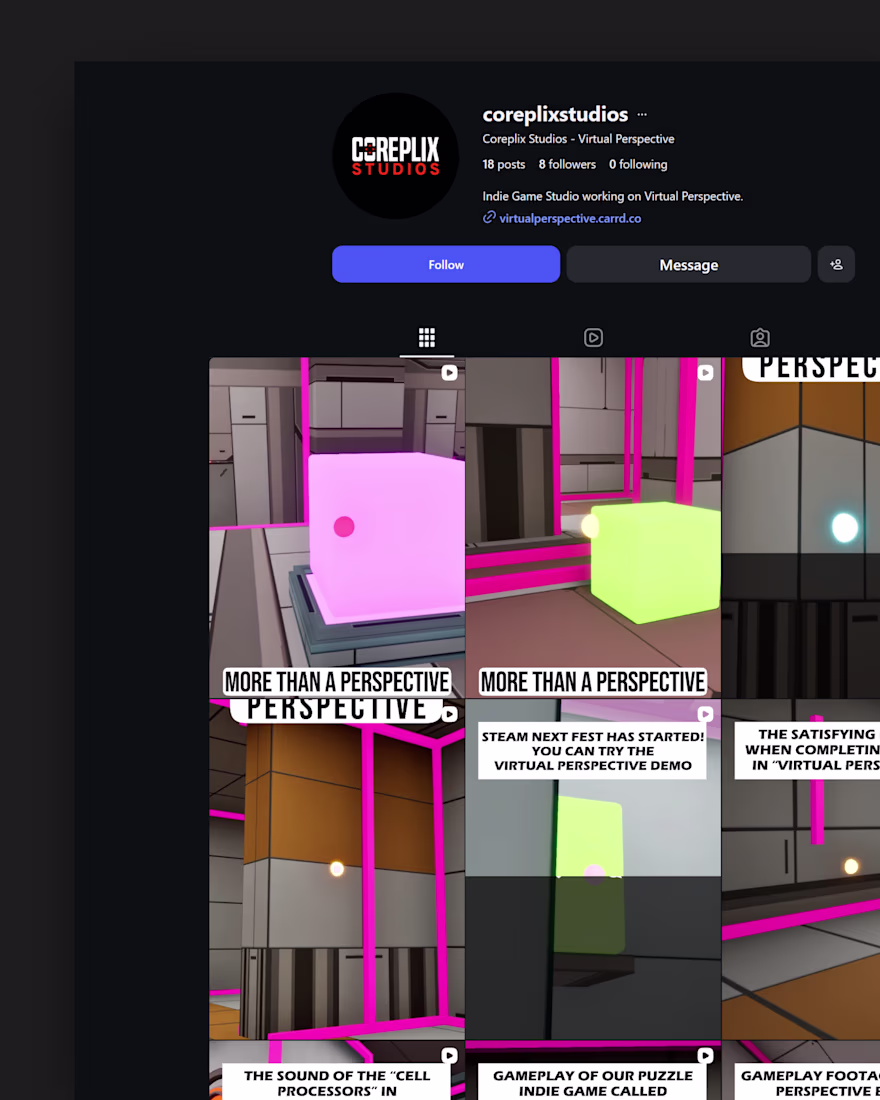Switch to the Reels tab
Viewport: 880px width, 1100px height.
click(593, 337)
